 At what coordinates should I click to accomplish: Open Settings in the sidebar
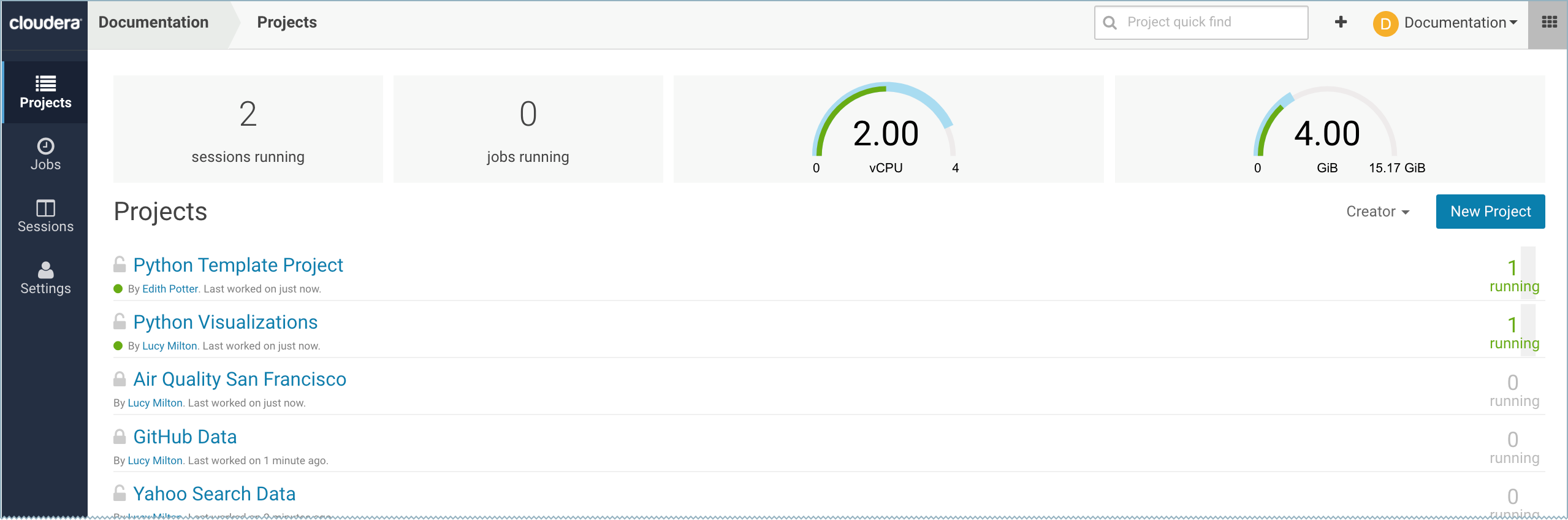(x=45, y=278)
